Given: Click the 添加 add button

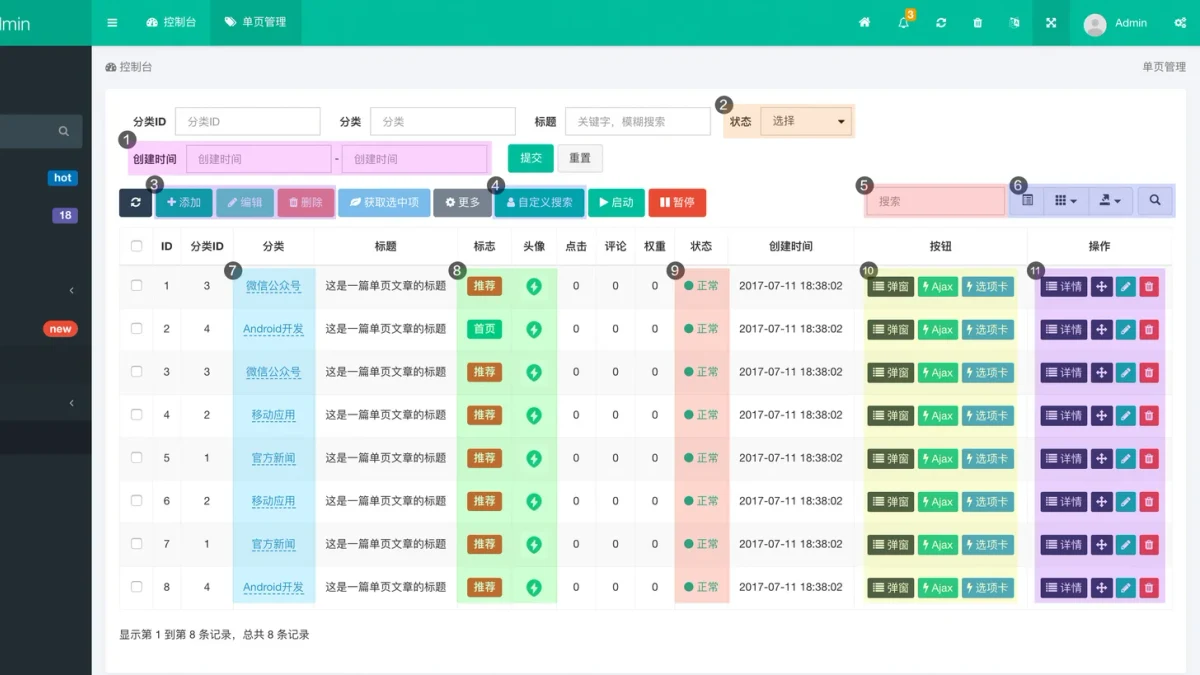Looking at the screenshot, I should click(x=184, y=202).
